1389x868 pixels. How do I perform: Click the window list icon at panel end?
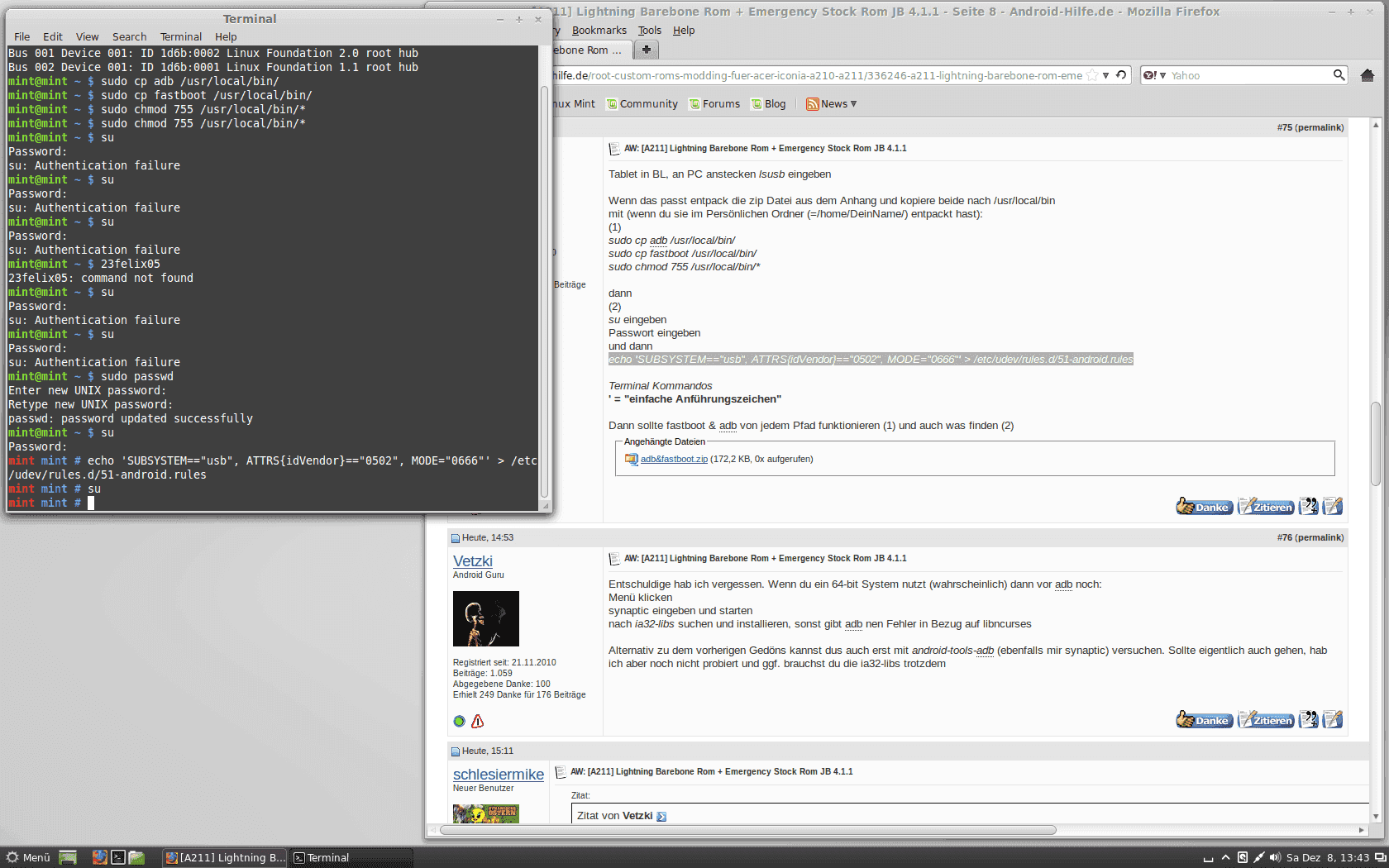click(x=1380, y=857)
